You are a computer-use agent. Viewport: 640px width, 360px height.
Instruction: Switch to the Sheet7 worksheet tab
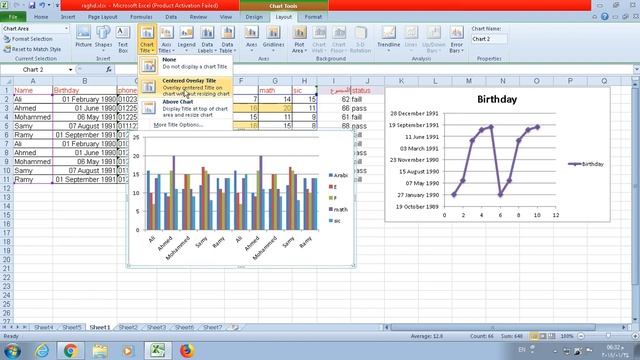pos(213,327)
